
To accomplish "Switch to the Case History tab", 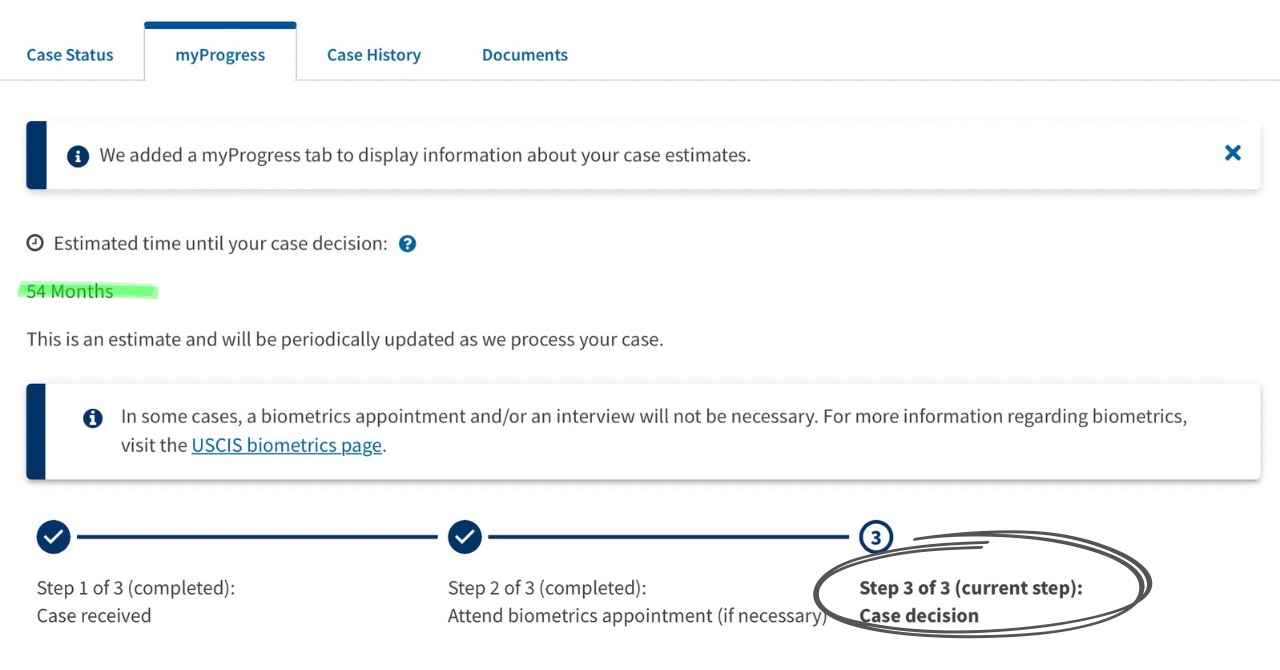I will [374, 55].
